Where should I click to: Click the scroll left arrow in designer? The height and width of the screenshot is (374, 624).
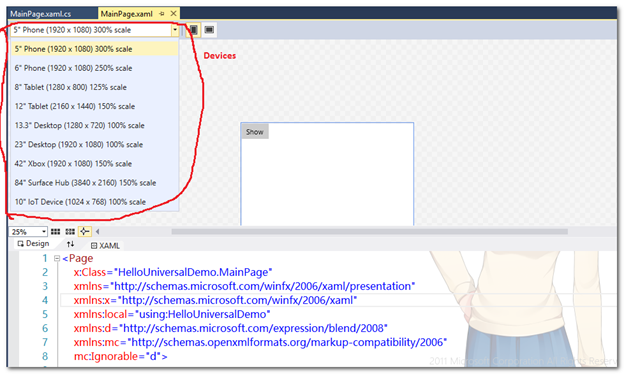98,232
